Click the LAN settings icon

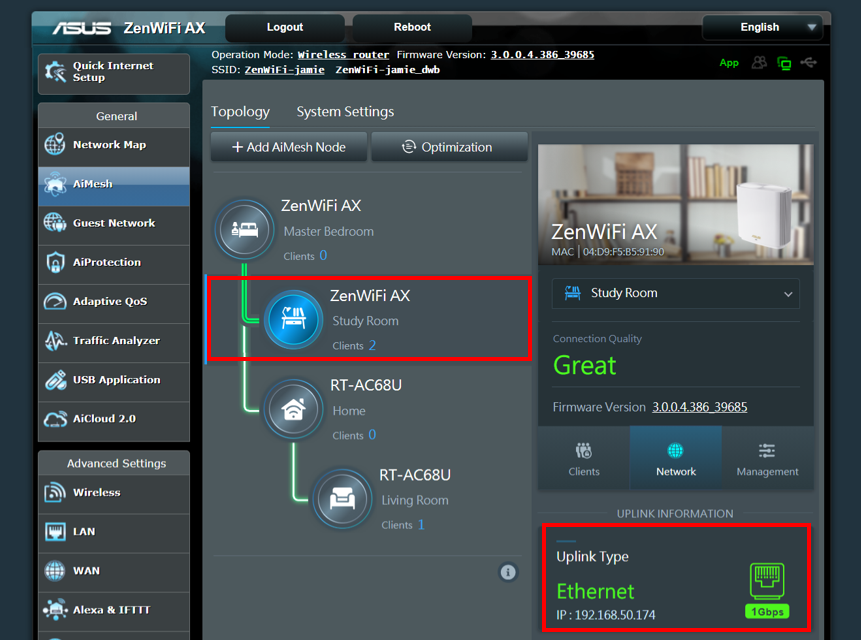(x=55, y=531)
